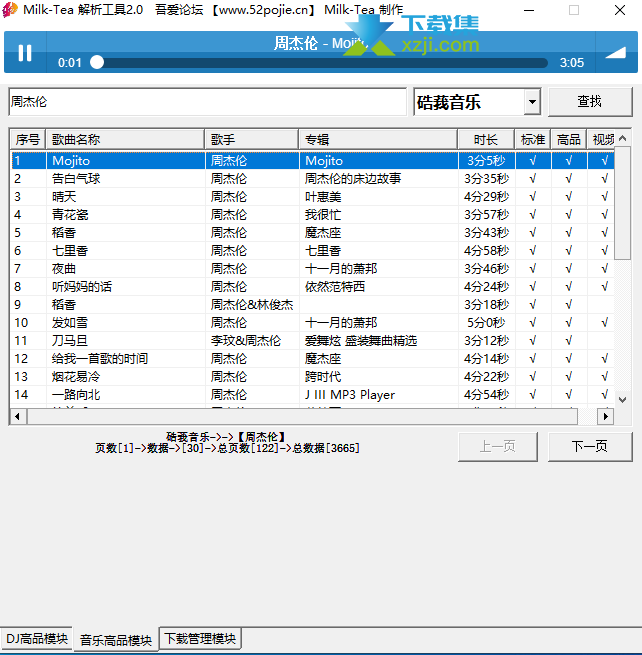Click the album 我很忙
Image resolution: width=642 pixels, height=655 pixels.
(x=323, y=215)
